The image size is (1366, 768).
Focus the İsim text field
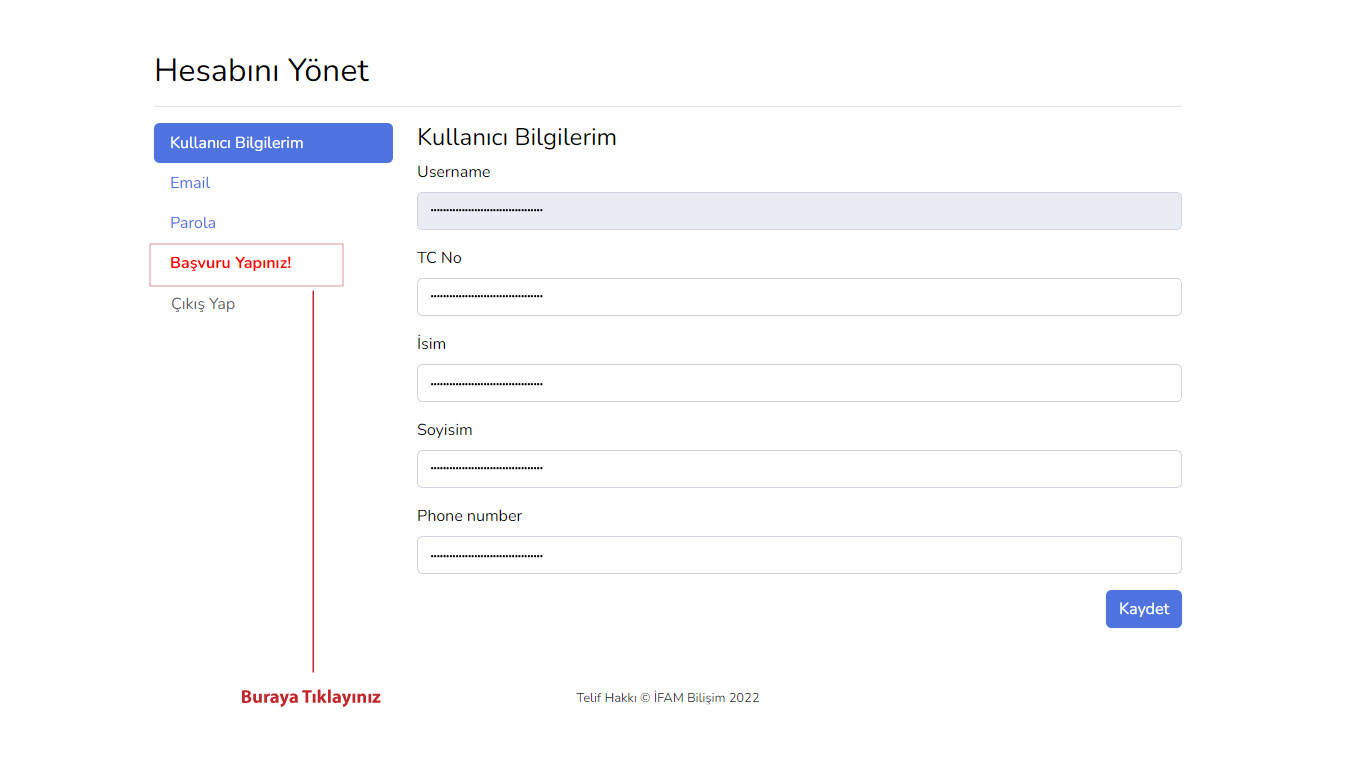click(799, 383)
